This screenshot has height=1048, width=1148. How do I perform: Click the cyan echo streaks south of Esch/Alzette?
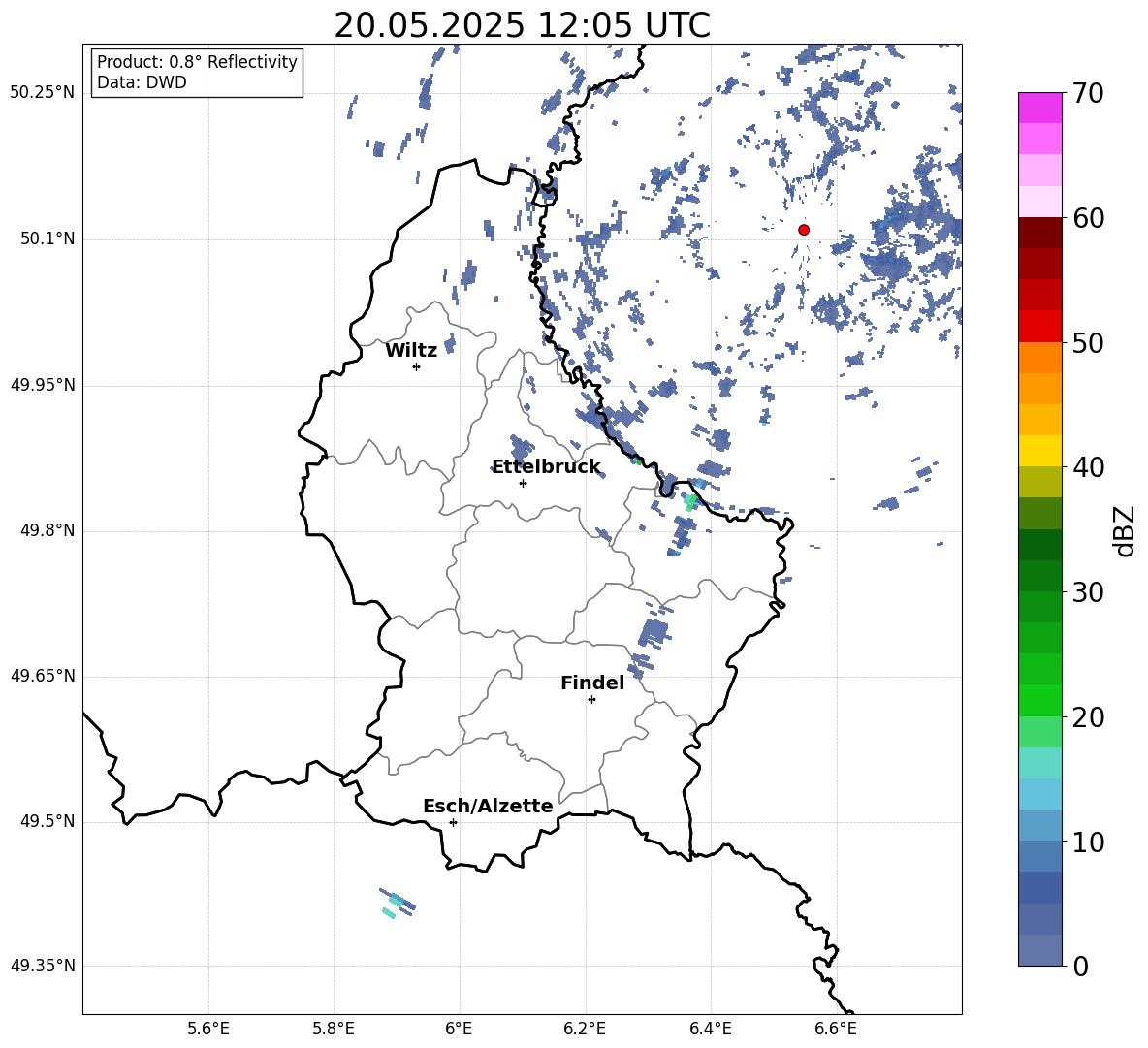coord(397,904)
